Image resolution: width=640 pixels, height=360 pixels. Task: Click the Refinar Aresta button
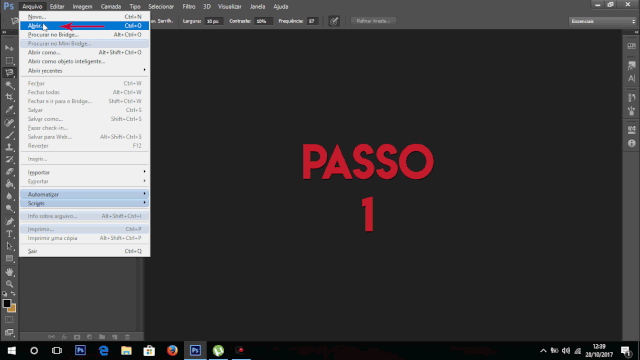(373, 21)
